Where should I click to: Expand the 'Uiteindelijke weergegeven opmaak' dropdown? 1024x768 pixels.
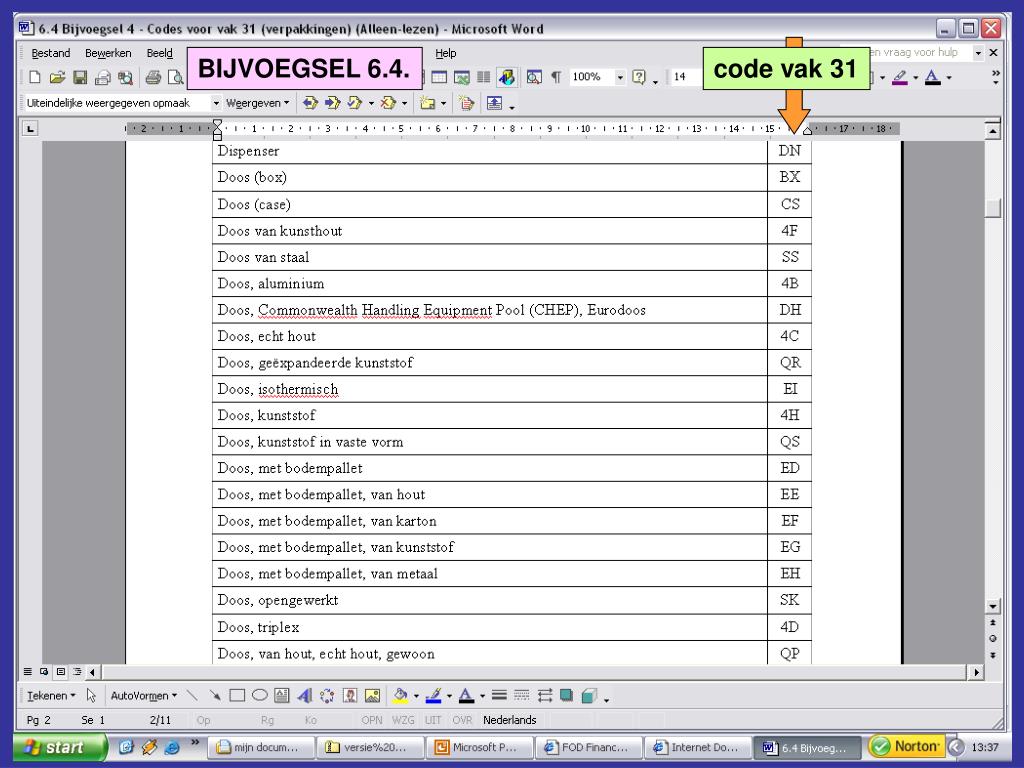(x=216, y=103)
